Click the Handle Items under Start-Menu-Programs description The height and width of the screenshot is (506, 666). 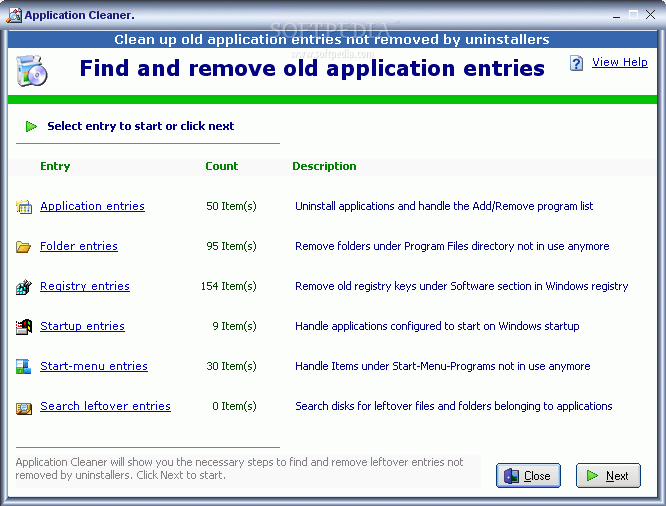443,366
